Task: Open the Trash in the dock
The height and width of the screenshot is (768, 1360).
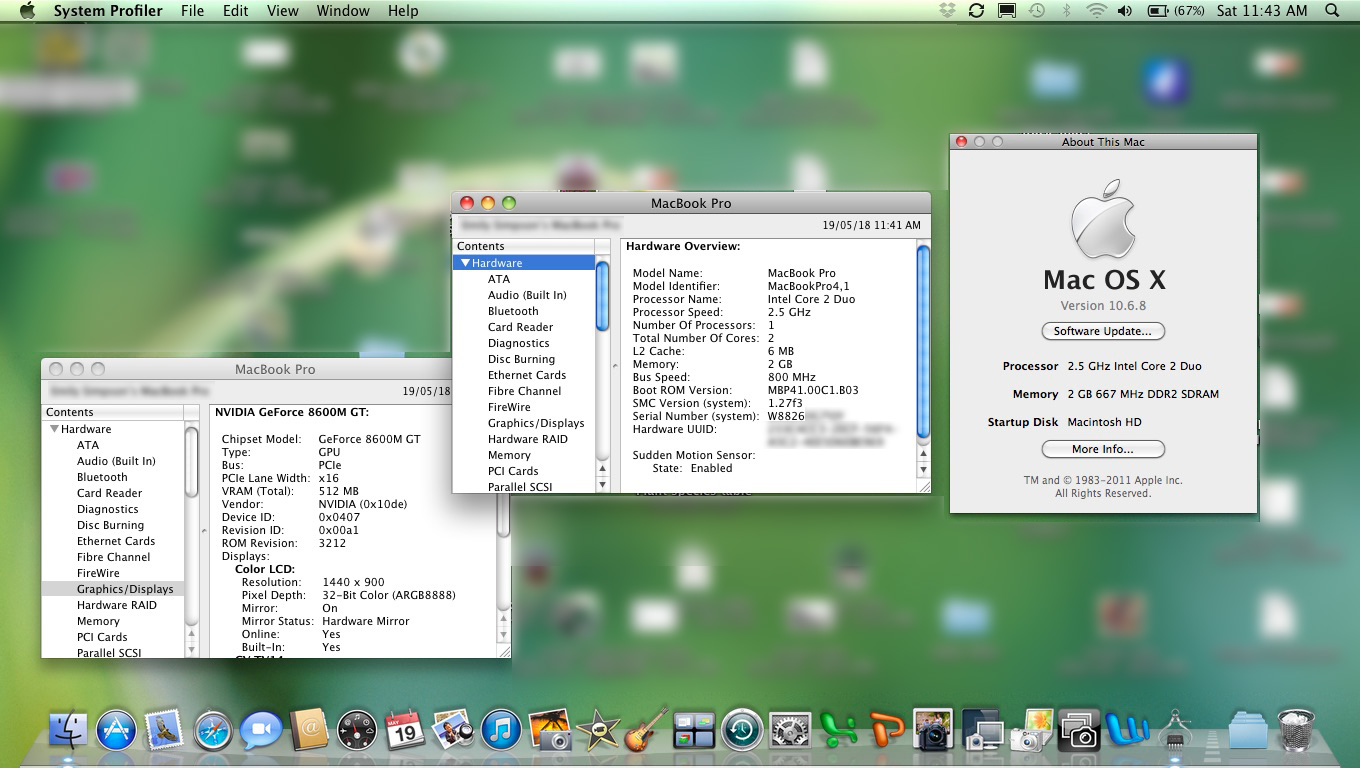Action: (x=1296, y=730)
